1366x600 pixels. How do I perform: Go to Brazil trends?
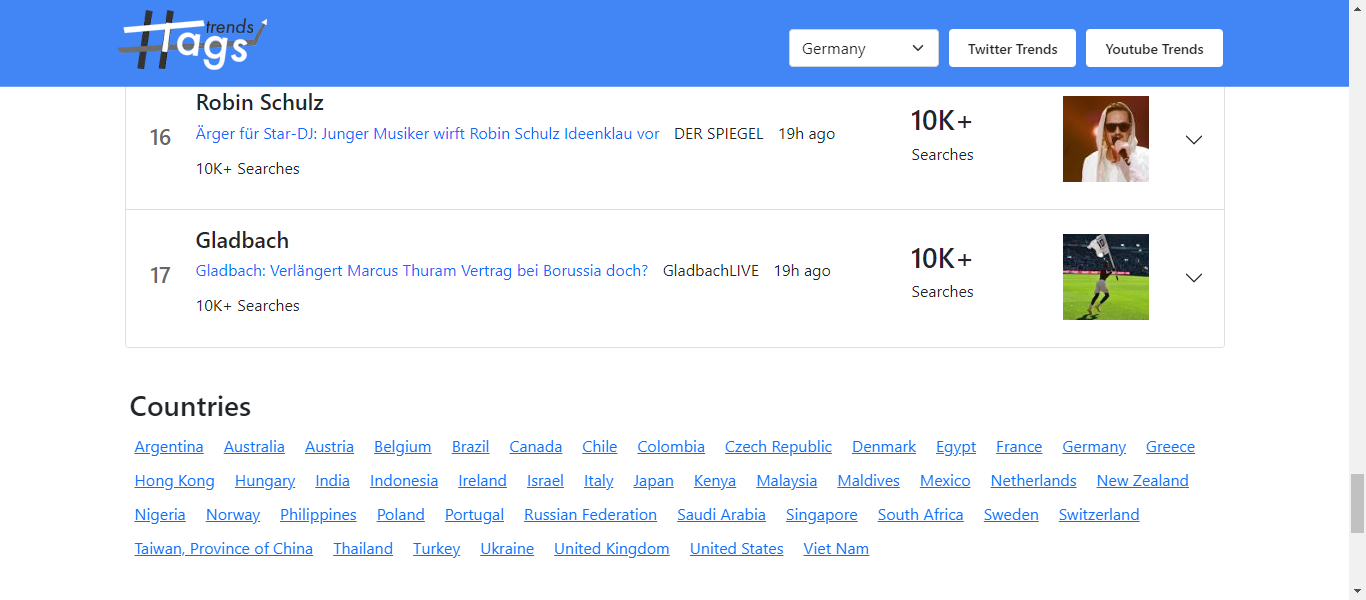(x=470, y=447)
